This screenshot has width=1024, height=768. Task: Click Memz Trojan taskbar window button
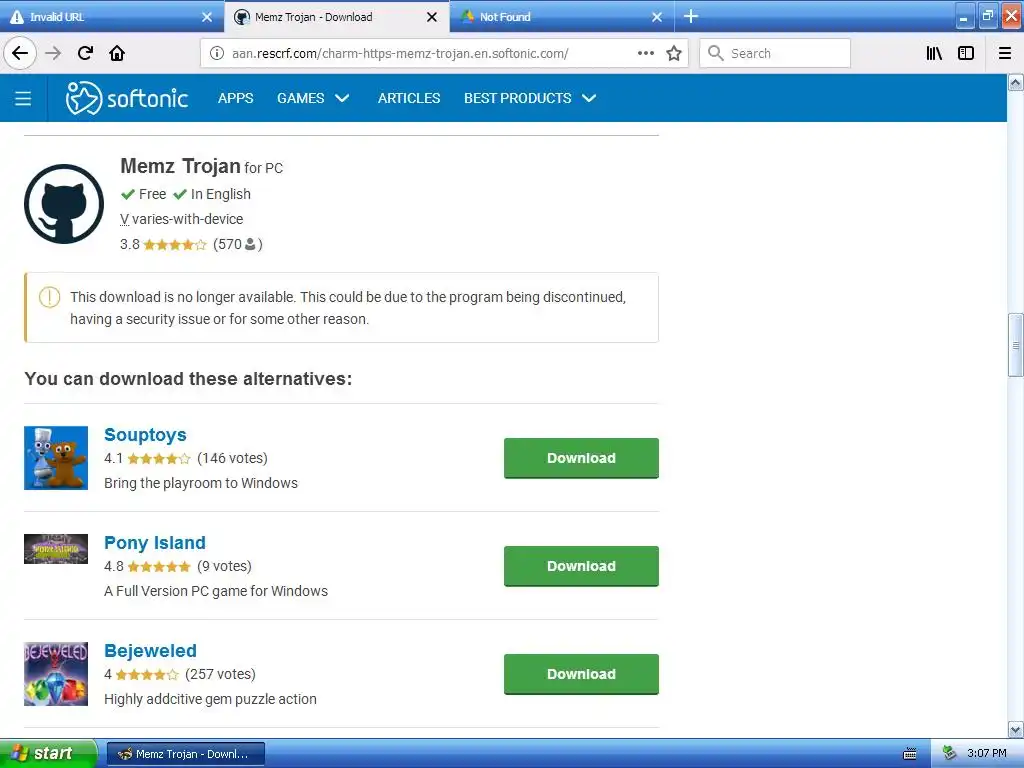point(185,754)
